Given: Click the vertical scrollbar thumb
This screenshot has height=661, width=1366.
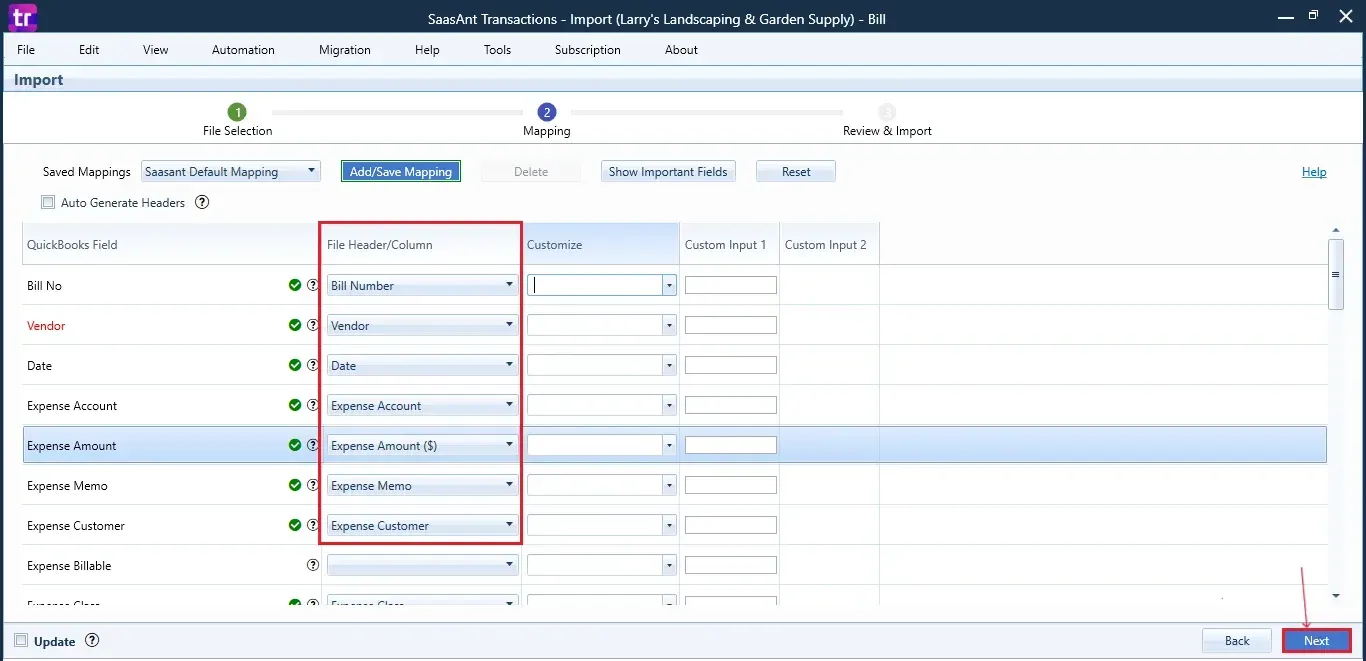Looking at the screenshot, I should click(x=1335, y=274).
